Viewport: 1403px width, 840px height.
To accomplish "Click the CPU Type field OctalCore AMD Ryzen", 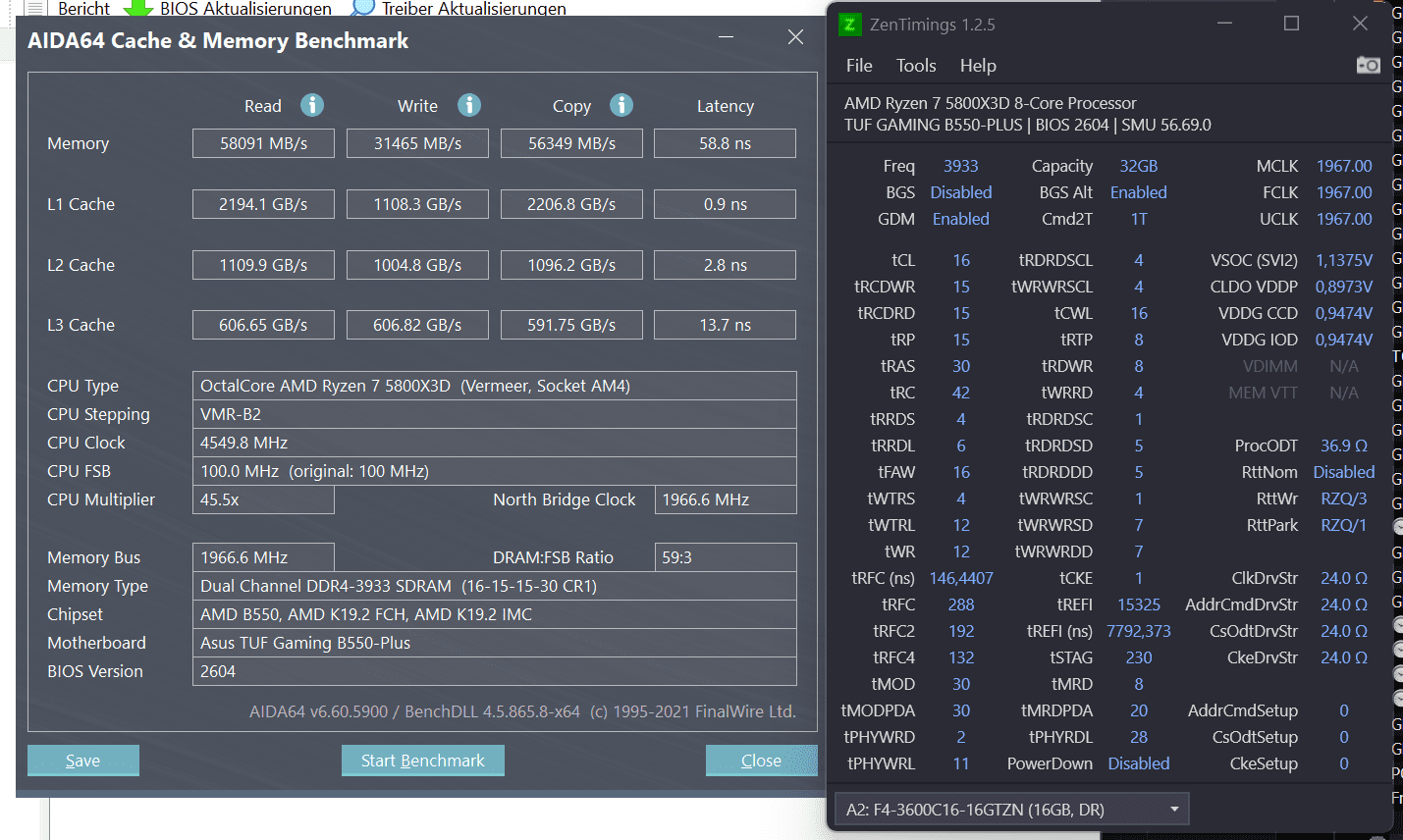I will 495,386.
